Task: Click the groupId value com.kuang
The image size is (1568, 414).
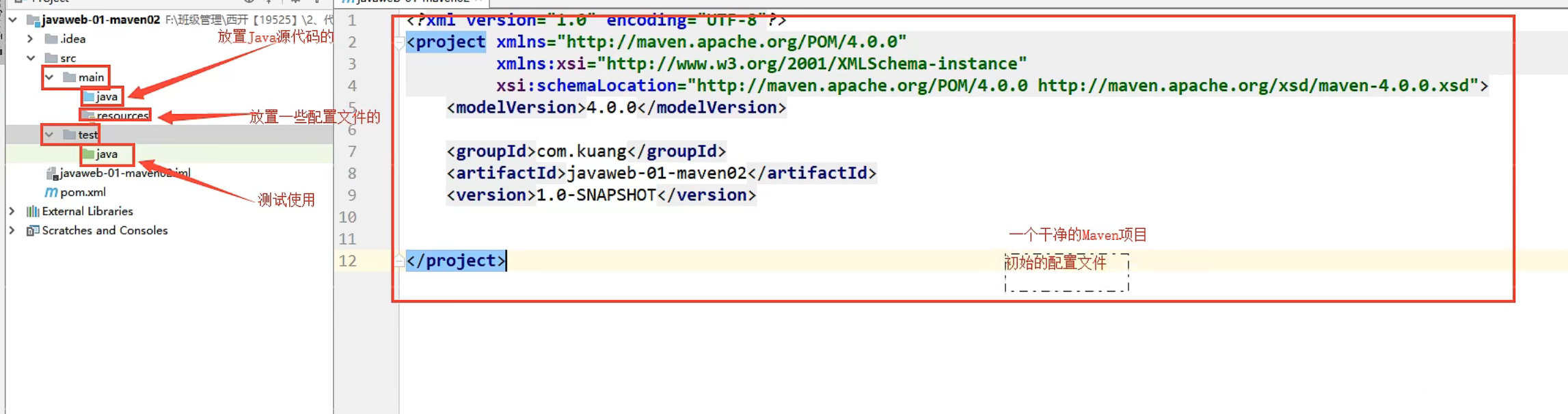Action: (x=582, y=151)
